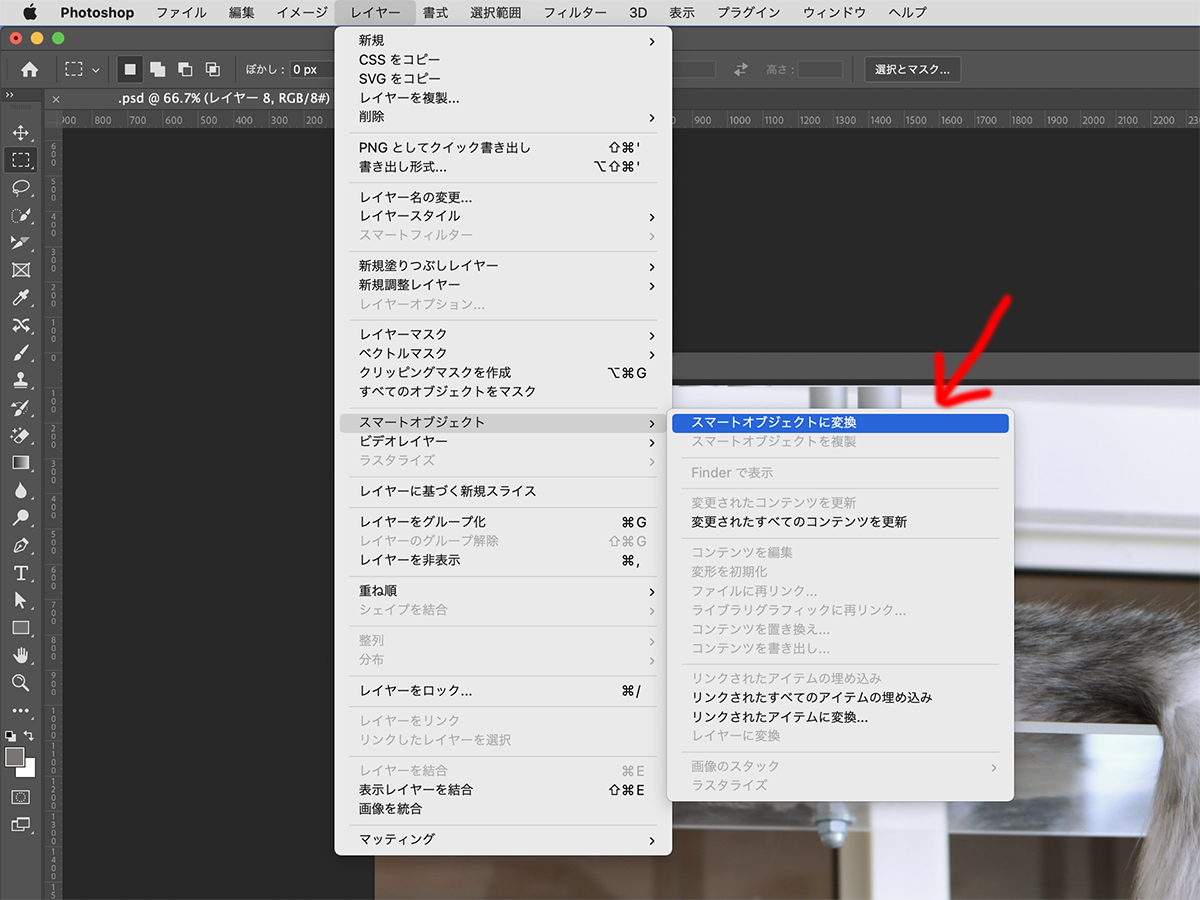Select the Pen tool

[20, 546]
